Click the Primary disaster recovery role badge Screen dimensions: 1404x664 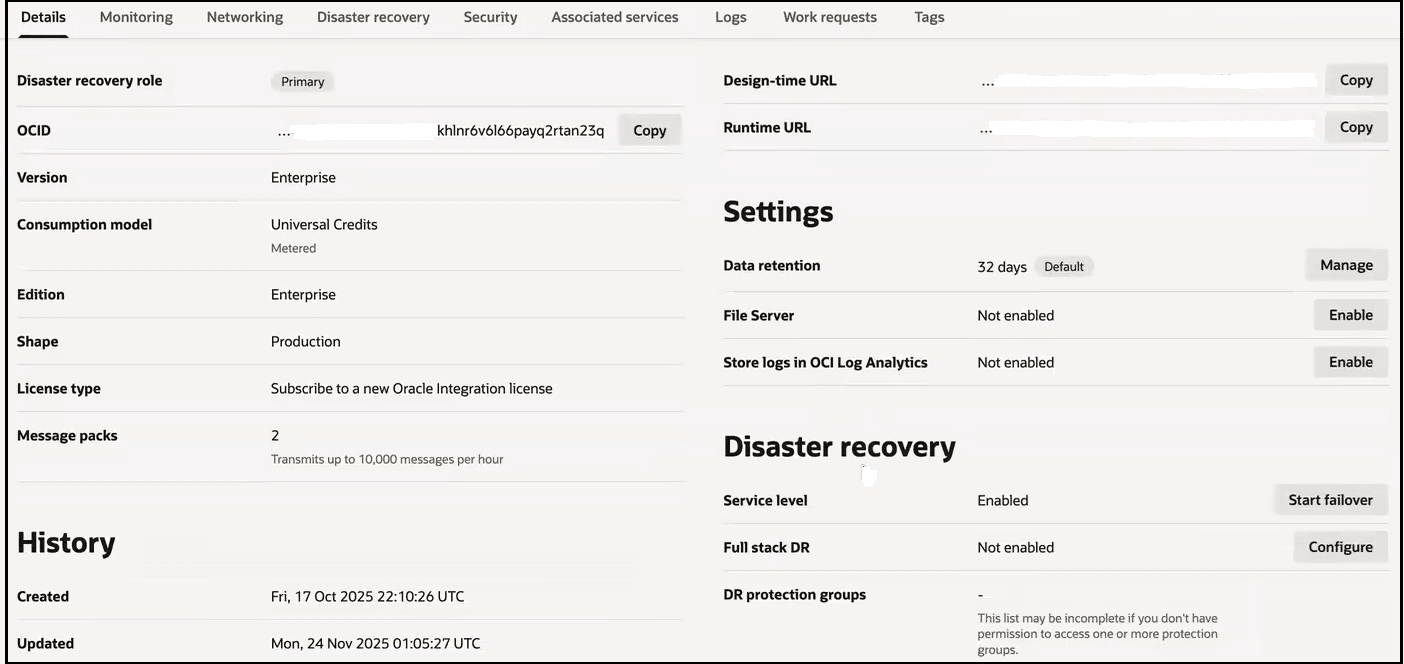(301, 81)
